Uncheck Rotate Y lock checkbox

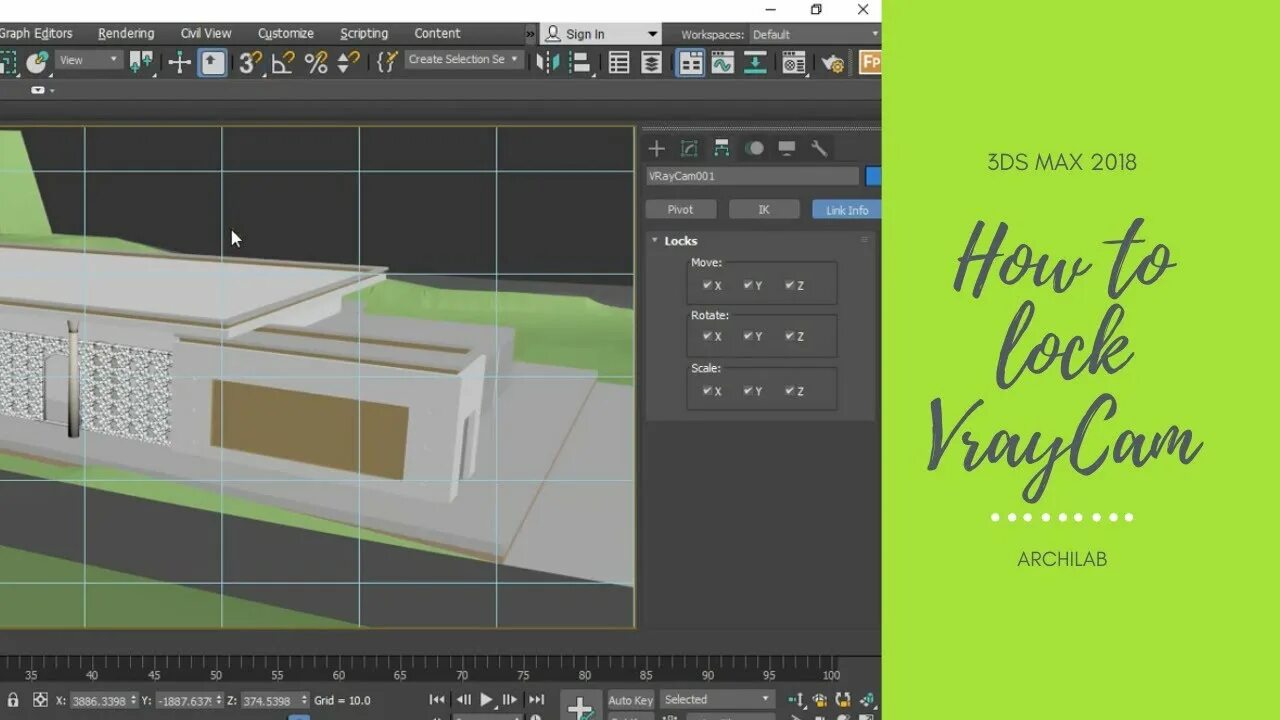click(x=748, y=336)
